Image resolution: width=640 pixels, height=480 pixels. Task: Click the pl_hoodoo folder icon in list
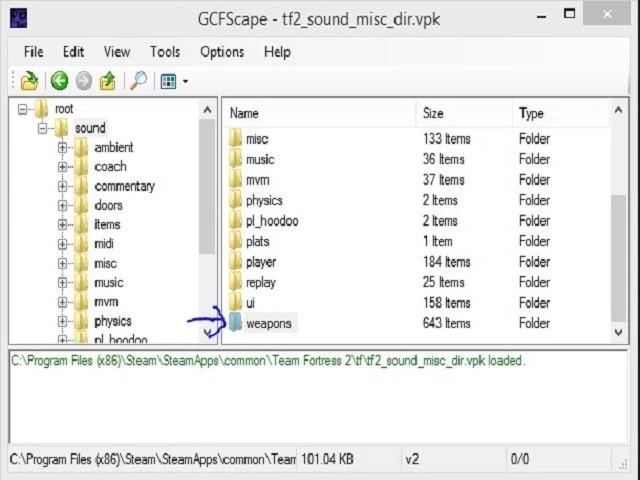(x=235, y=221)
